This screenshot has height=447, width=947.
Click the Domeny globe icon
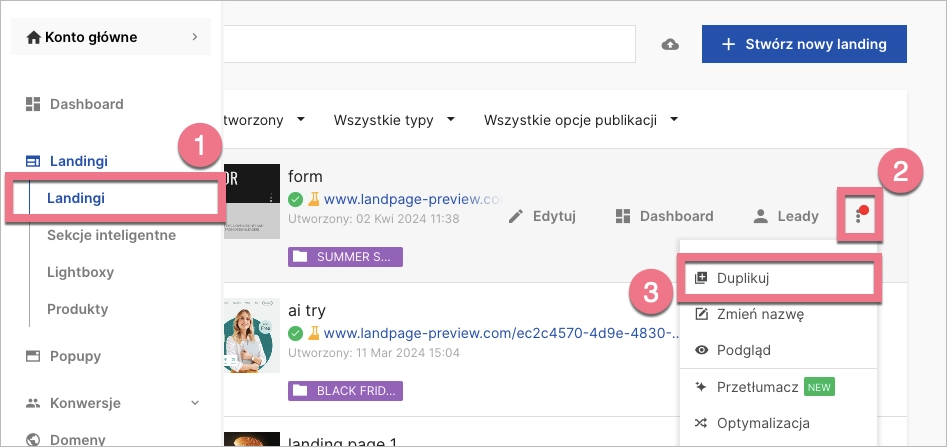pos(33,439)
